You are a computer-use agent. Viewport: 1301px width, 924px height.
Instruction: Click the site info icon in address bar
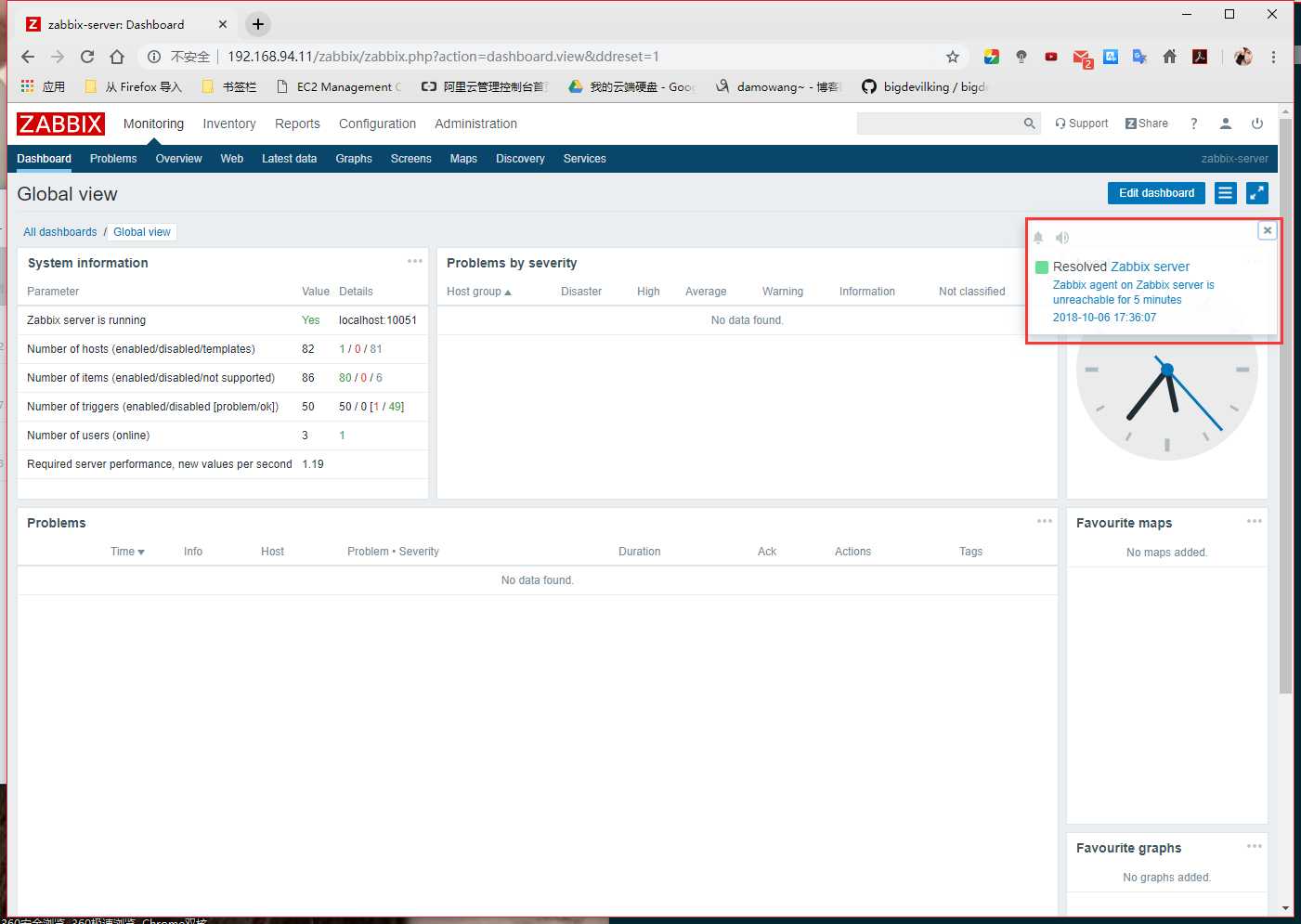[154, 57]
